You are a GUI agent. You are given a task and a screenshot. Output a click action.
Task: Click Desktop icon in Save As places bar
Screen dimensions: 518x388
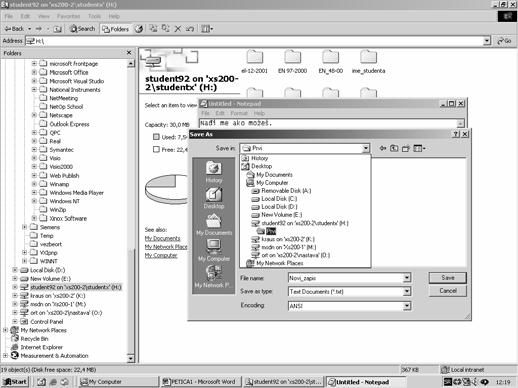pyautogui.click(x=214, y=198)
